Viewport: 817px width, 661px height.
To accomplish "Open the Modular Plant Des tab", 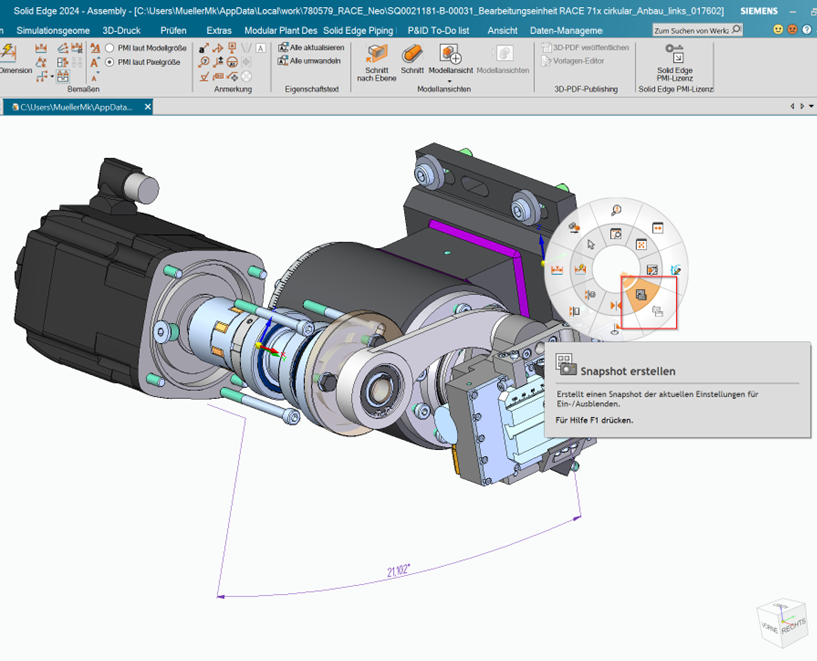I will (280, 31).
